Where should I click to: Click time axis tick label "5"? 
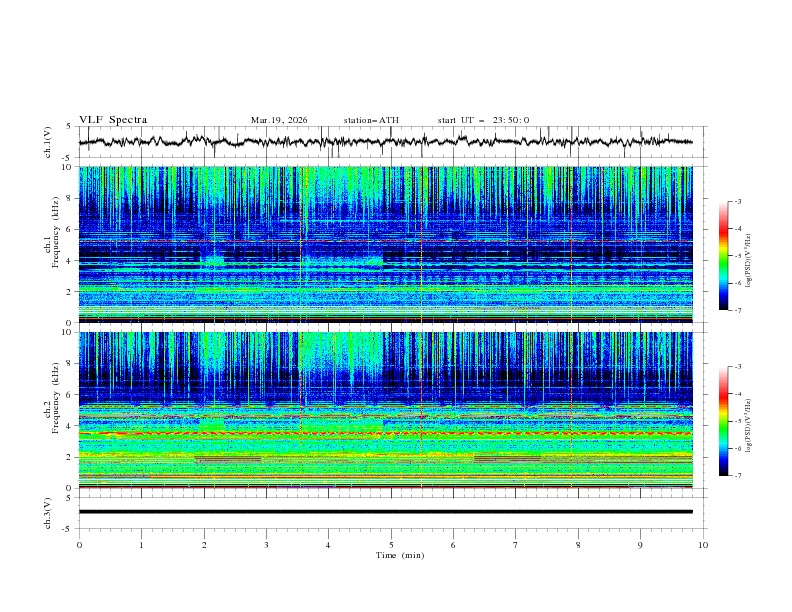coord(391,545)
